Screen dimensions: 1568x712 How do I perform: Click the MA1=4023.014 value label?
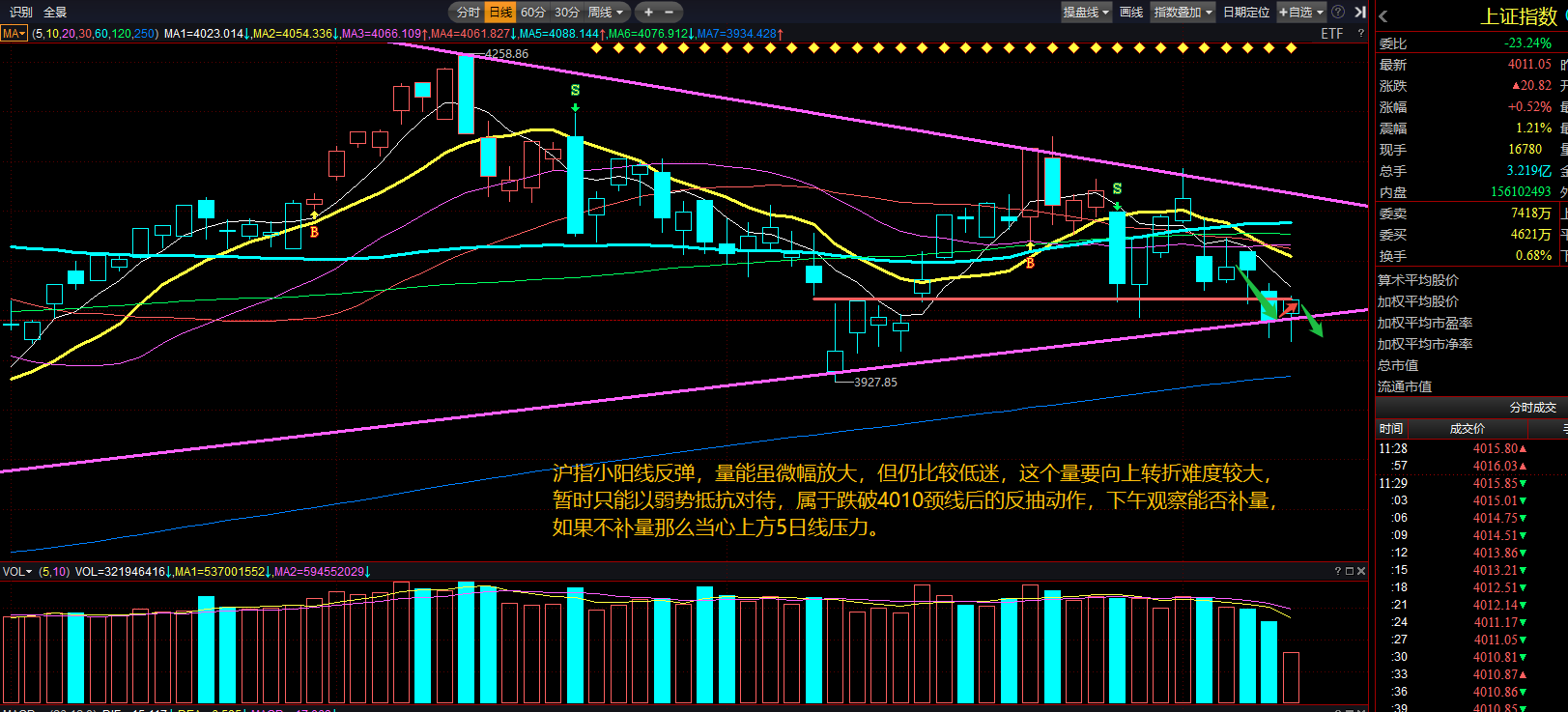click(207, 34)
